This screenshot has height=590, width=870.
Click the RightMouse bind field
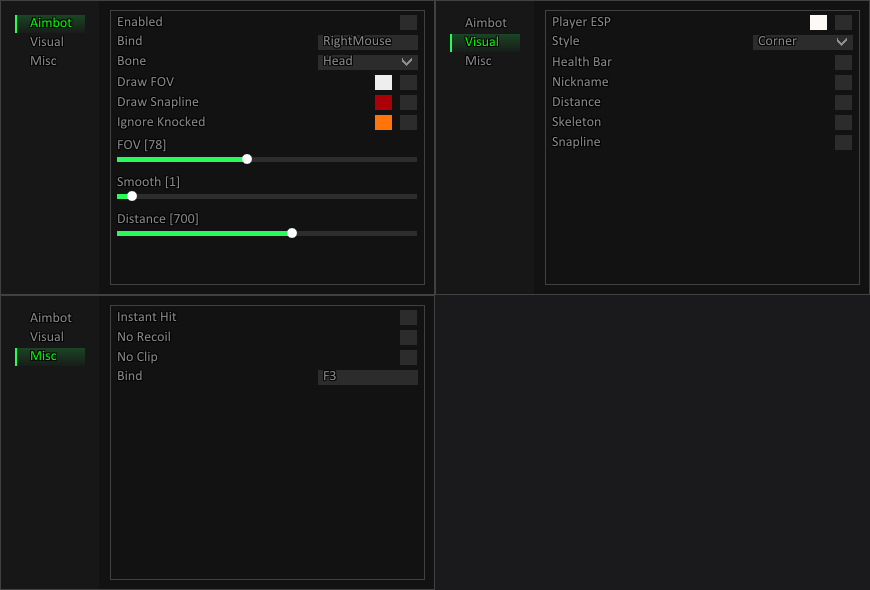click(x=367, y=41)
